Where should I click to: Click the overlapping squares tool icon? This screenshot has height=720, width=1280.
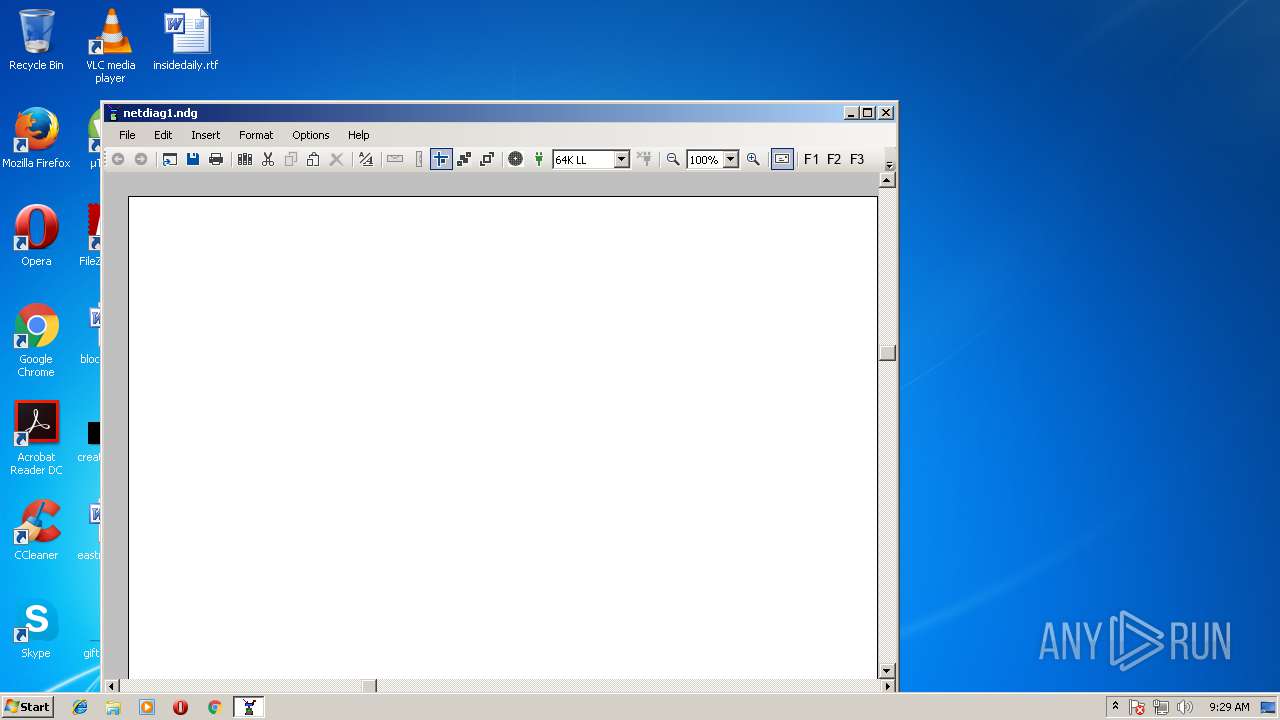(487, 159)
